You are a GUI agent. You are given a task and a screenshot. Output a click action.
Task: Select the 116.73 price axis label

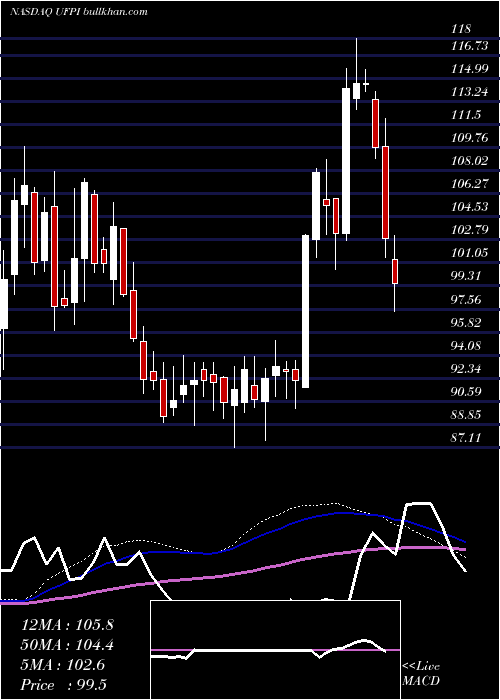point(469,46)
